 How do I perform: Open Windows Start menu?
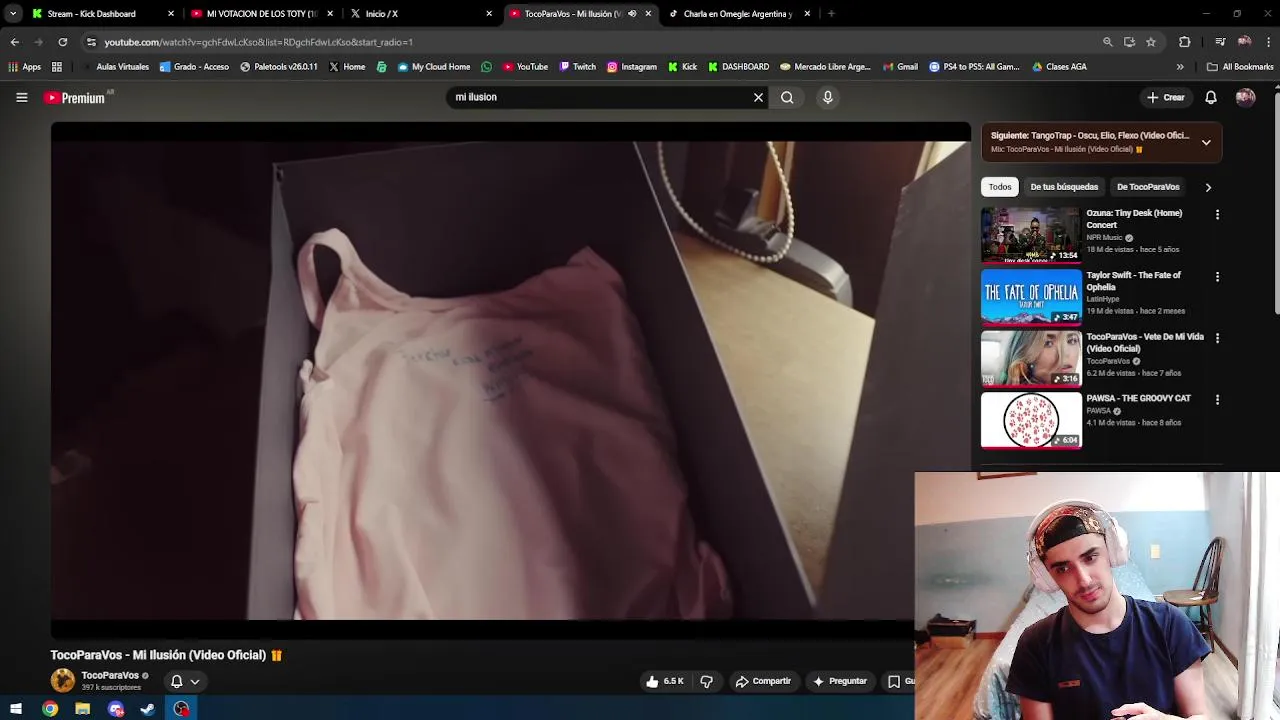click(x=16, y=708)
